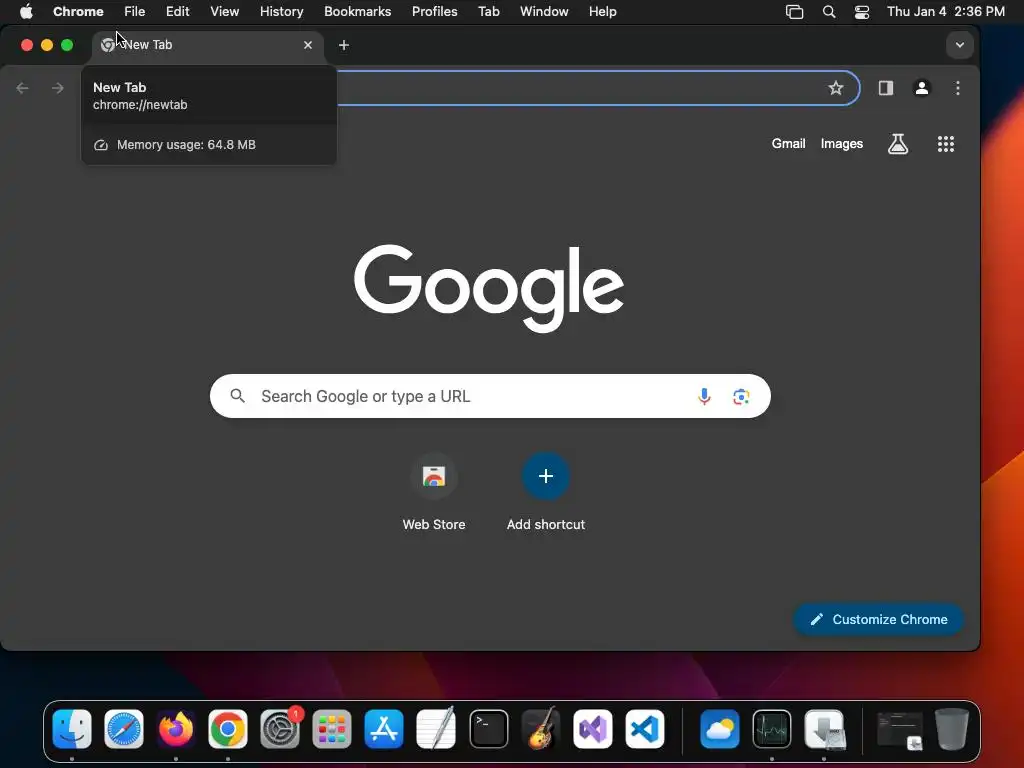Open the profile avatar menu

click(921, 88)
